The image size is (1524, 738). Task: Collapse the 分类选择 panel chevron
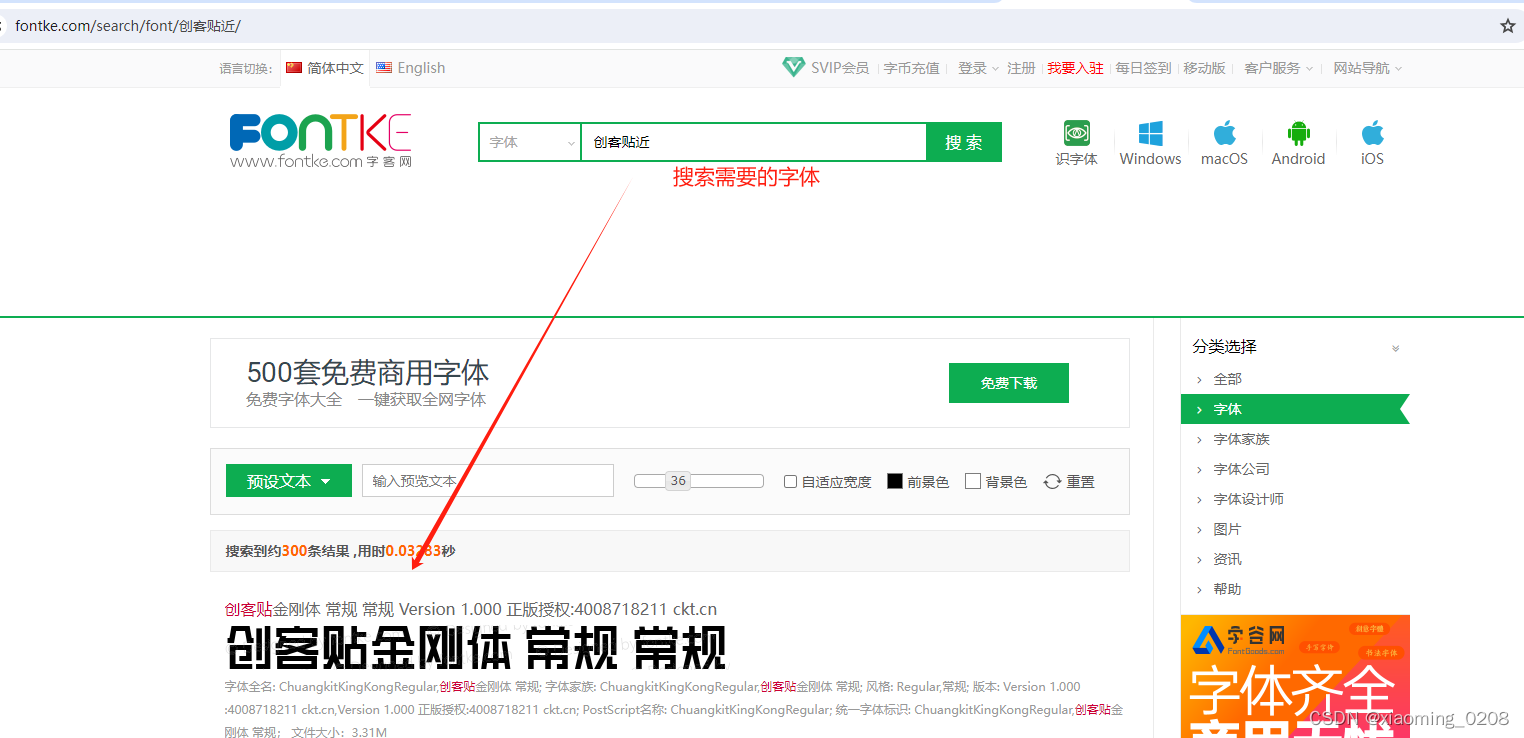(x=1396, y=348)
